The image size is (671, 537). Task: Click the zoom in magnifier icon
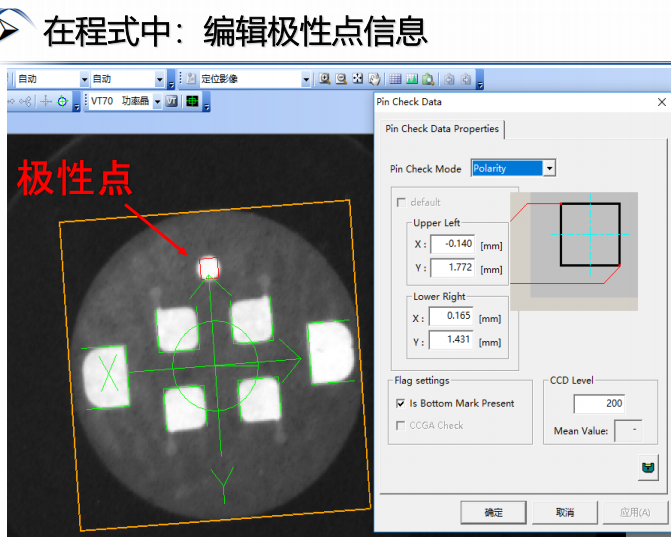(325, 79)
